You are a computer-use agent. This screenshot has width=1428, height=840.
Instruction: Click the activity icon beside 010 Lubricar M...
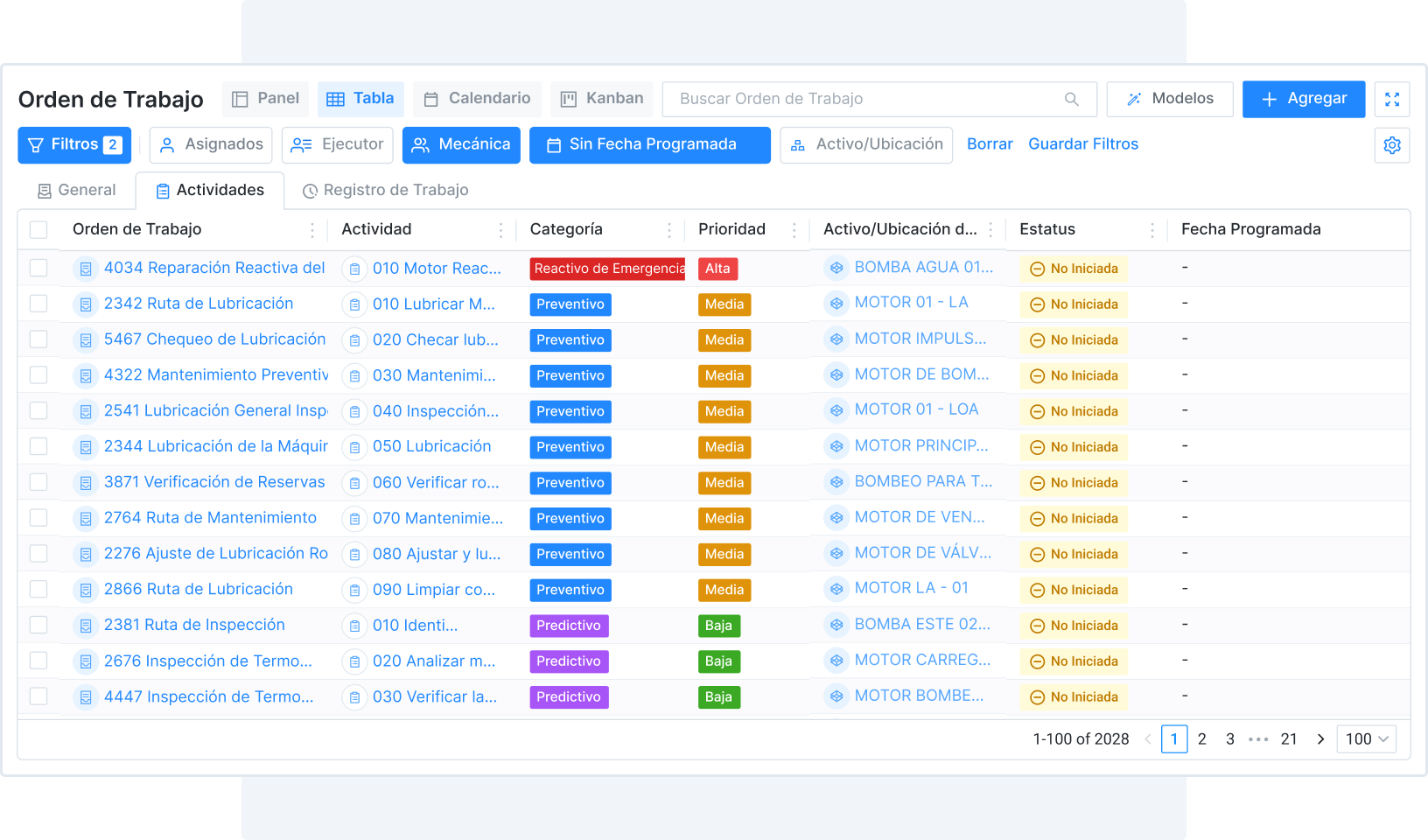(354, 304)
